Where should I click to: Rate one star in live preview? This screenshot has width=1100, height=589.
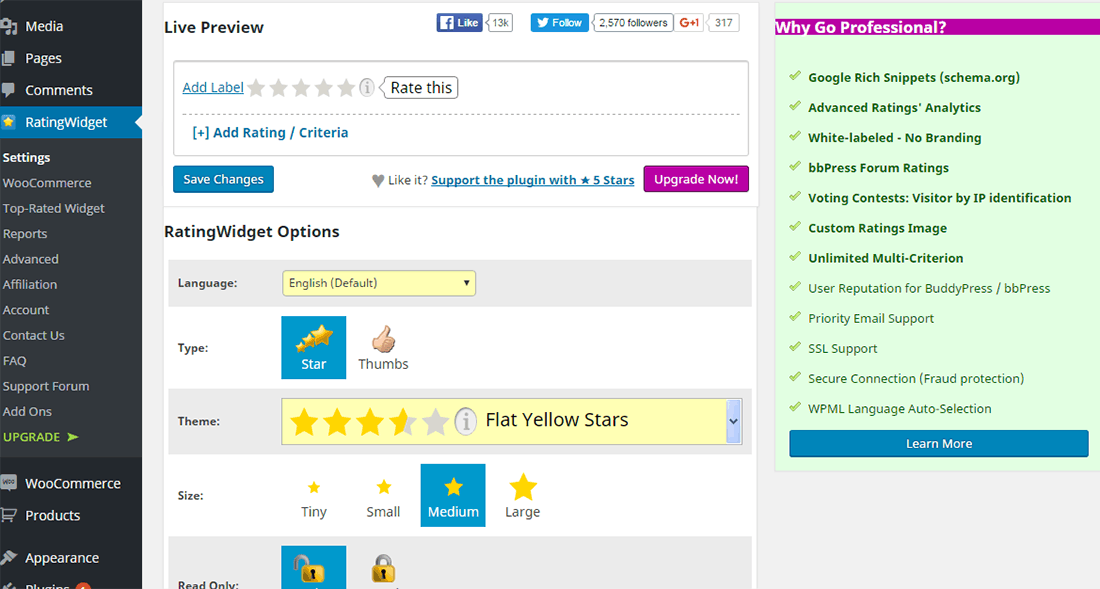coord(256,88)
